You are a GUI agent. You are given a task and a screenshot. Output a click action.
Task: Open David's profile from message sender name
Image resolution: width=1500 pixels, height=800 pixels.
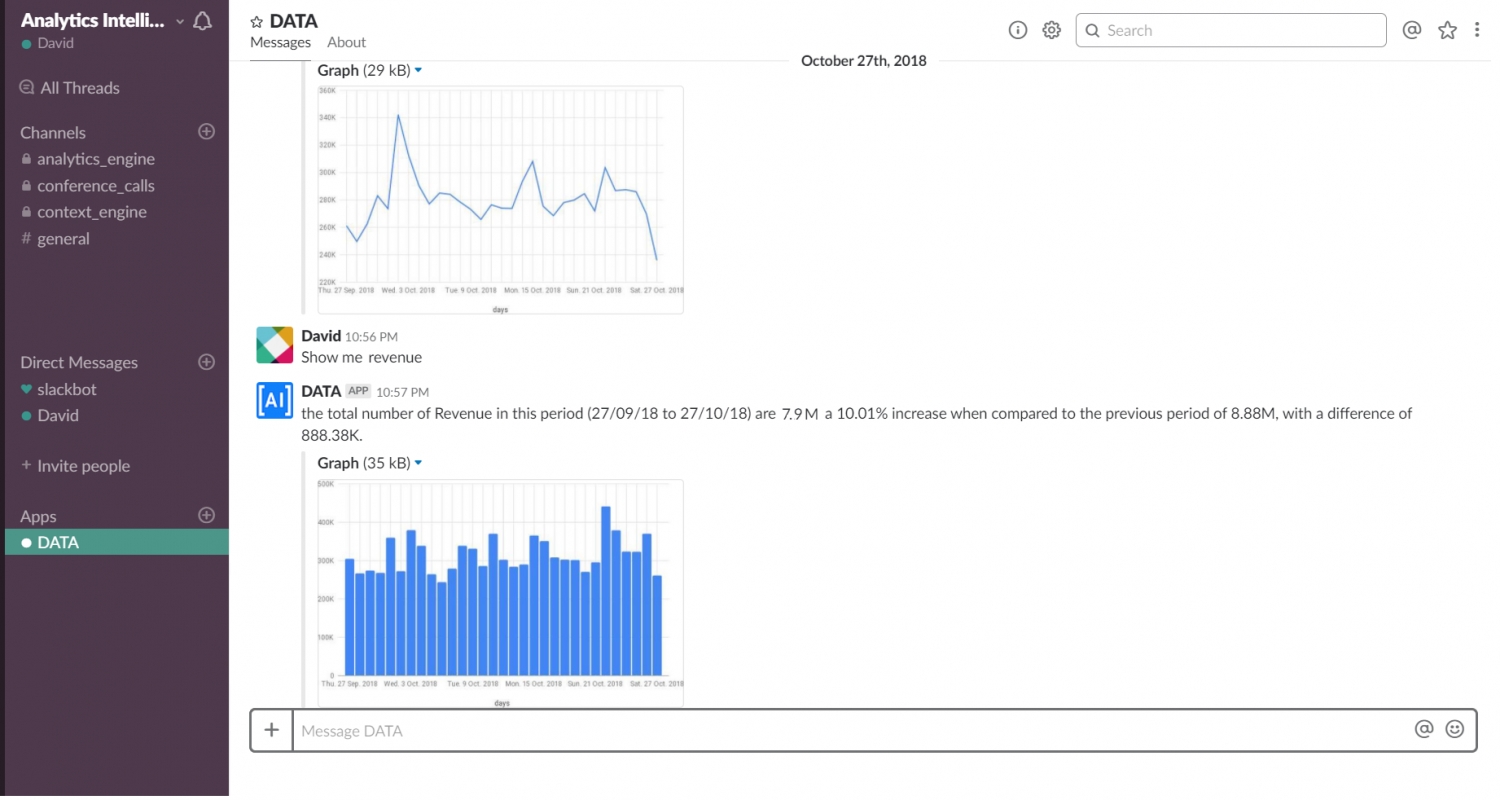(321, 336)
